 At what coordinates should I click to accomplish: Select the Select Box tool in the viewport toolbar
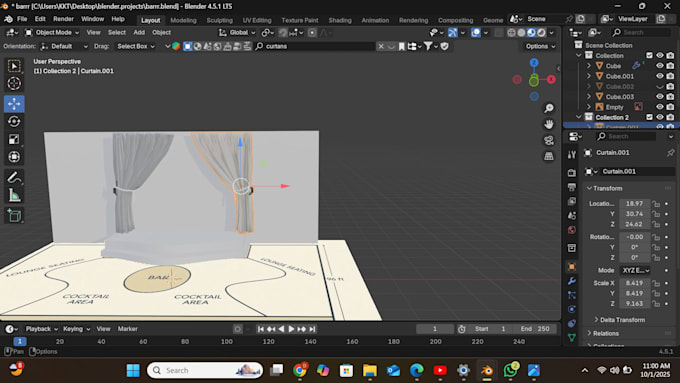click(14, 66)
